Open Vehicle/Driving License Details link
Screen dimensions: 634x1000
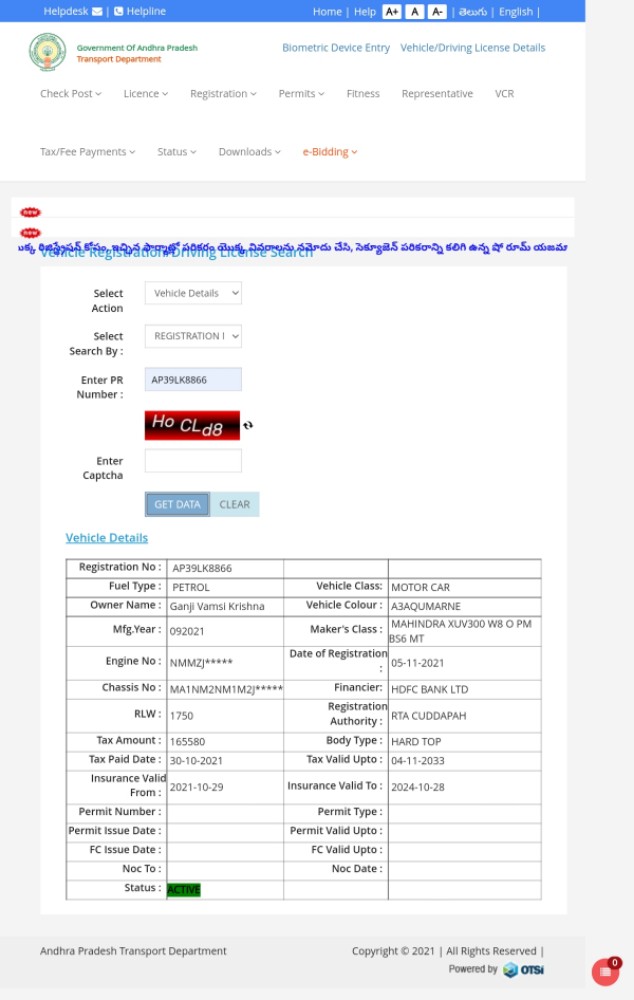click(473, 47)
